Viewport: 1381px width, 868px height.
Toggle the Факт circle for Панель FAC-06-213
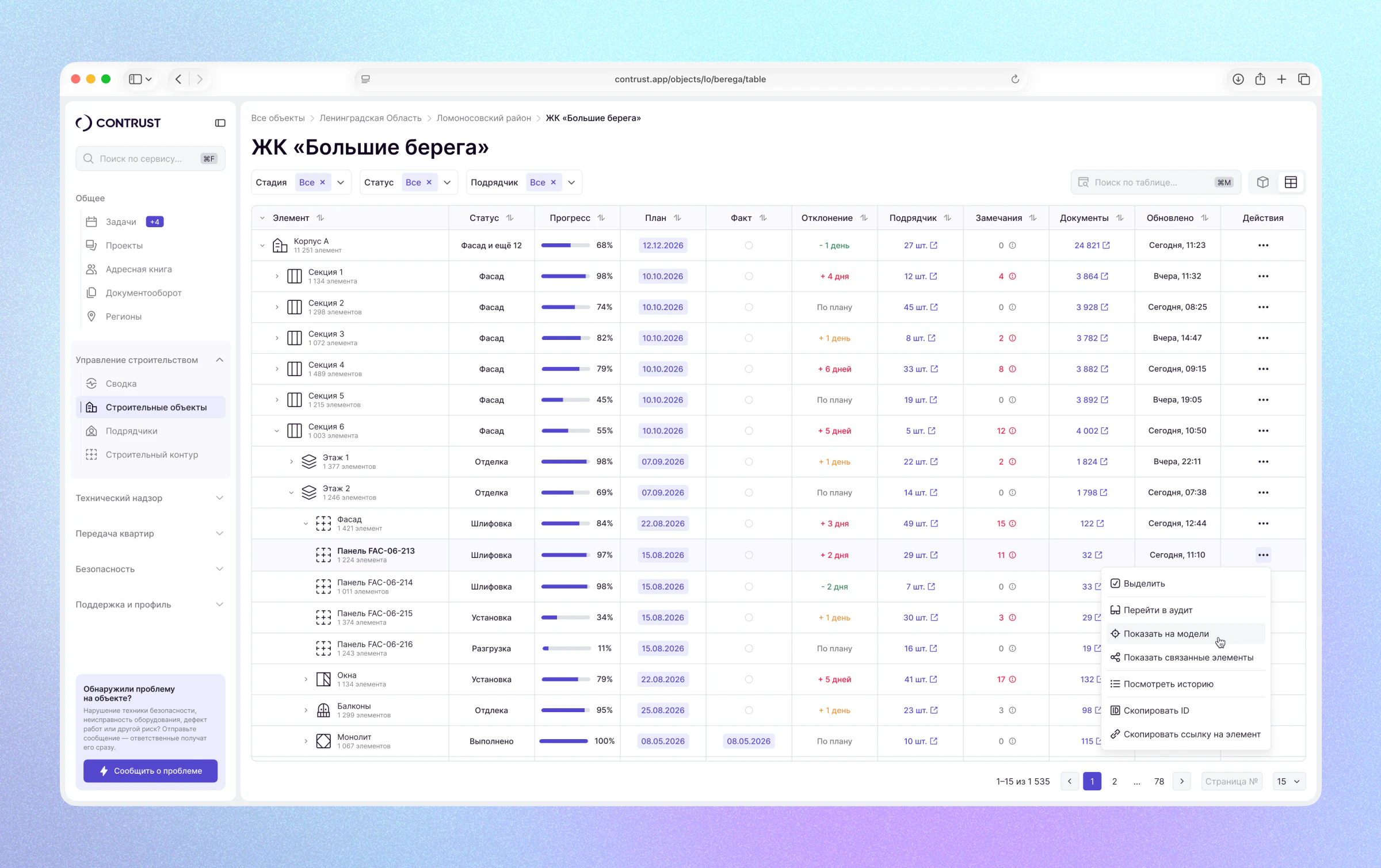click(x=749, y=555)
